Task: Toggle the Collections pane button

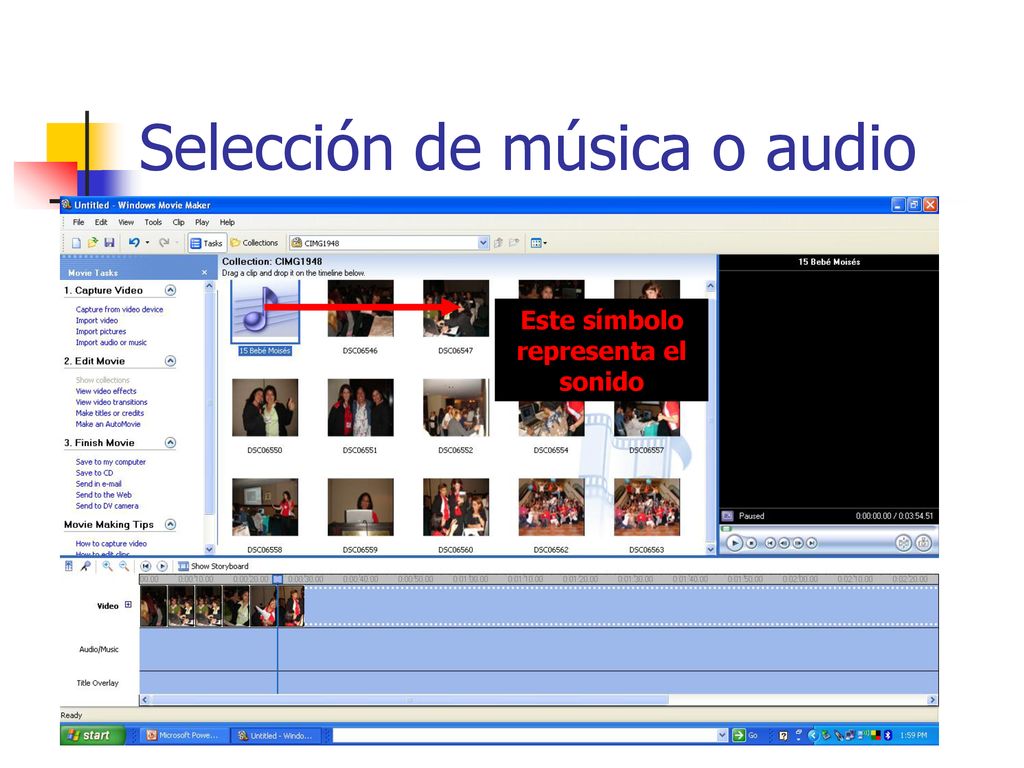Action: 255,243
